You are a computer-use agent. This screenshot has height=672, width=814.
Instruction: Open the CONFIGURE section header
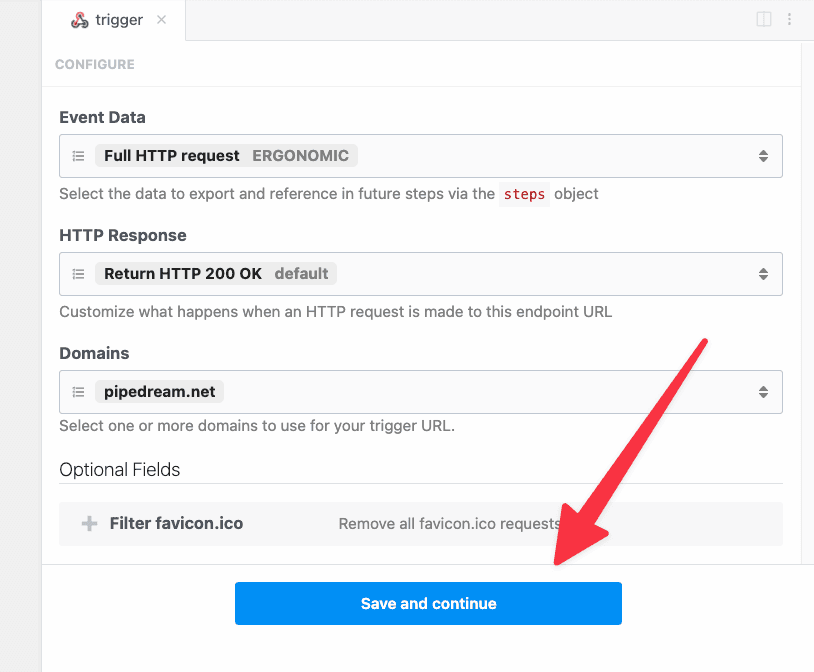point(95,64)
